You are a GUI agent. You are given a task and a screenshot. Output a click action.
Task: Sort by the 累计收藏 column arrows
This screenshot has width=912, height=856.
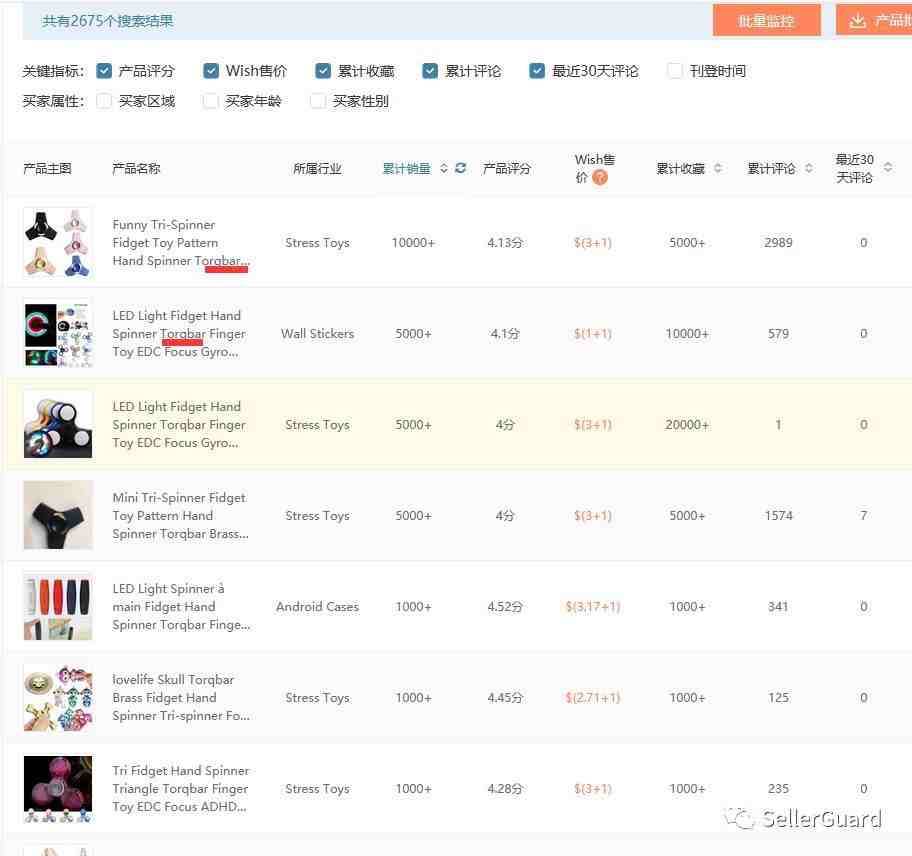click(718, 168)
